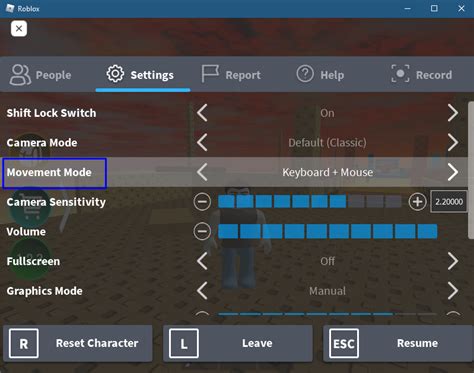The width and height of the screenshot is (474, 373).
Task: Click the Camera Sensitivity slider bar
Action: [310, 202]
